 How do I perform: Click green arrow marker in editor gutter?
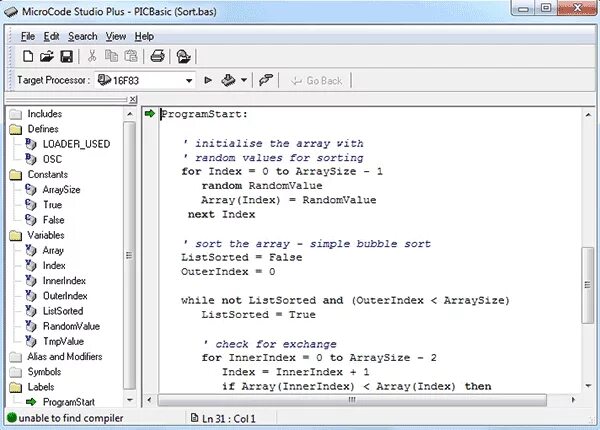pos(150,114)
